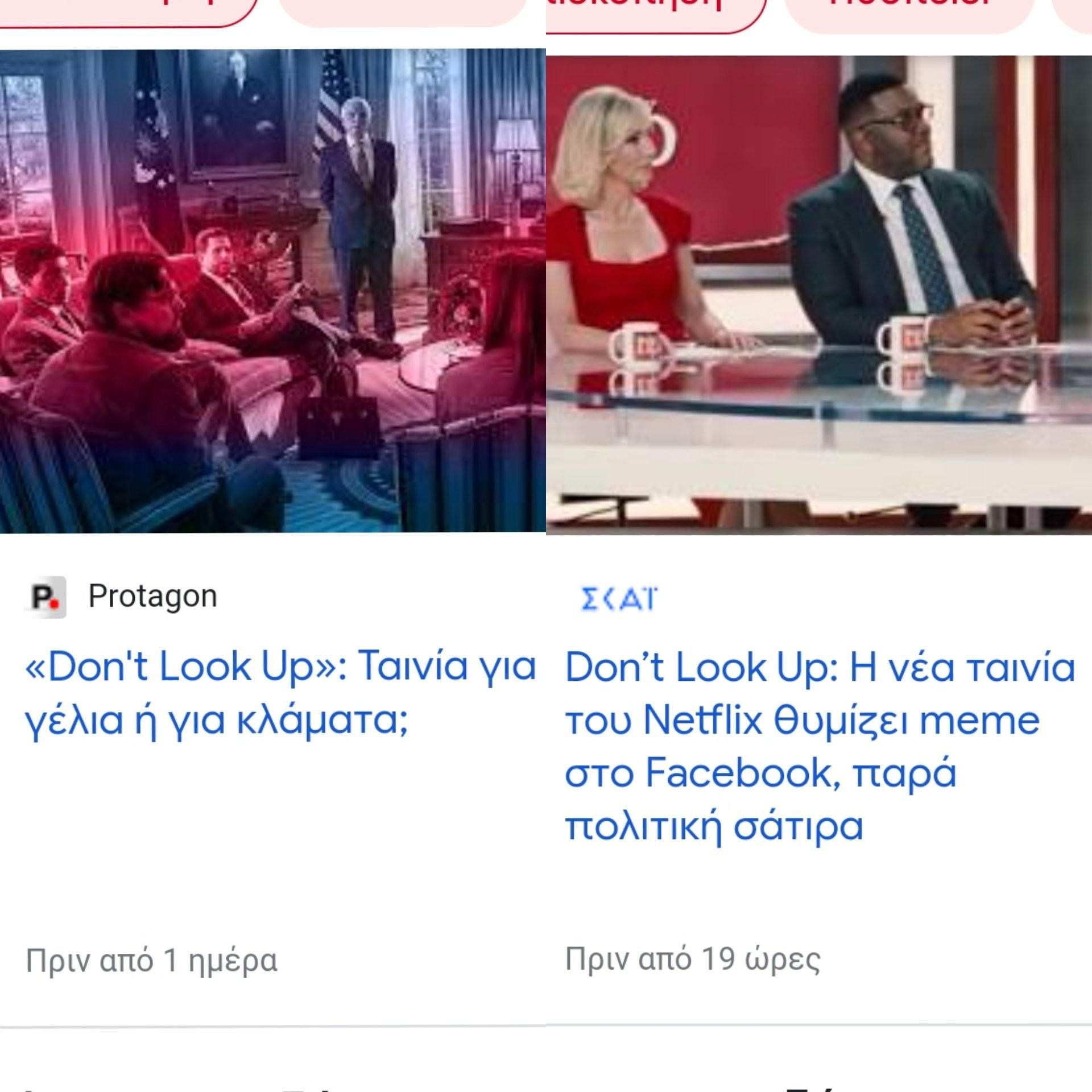Screen dimensions: 1092x1092
Task: Open the Protagon publisher name label
Action: [x=152, y=596]
